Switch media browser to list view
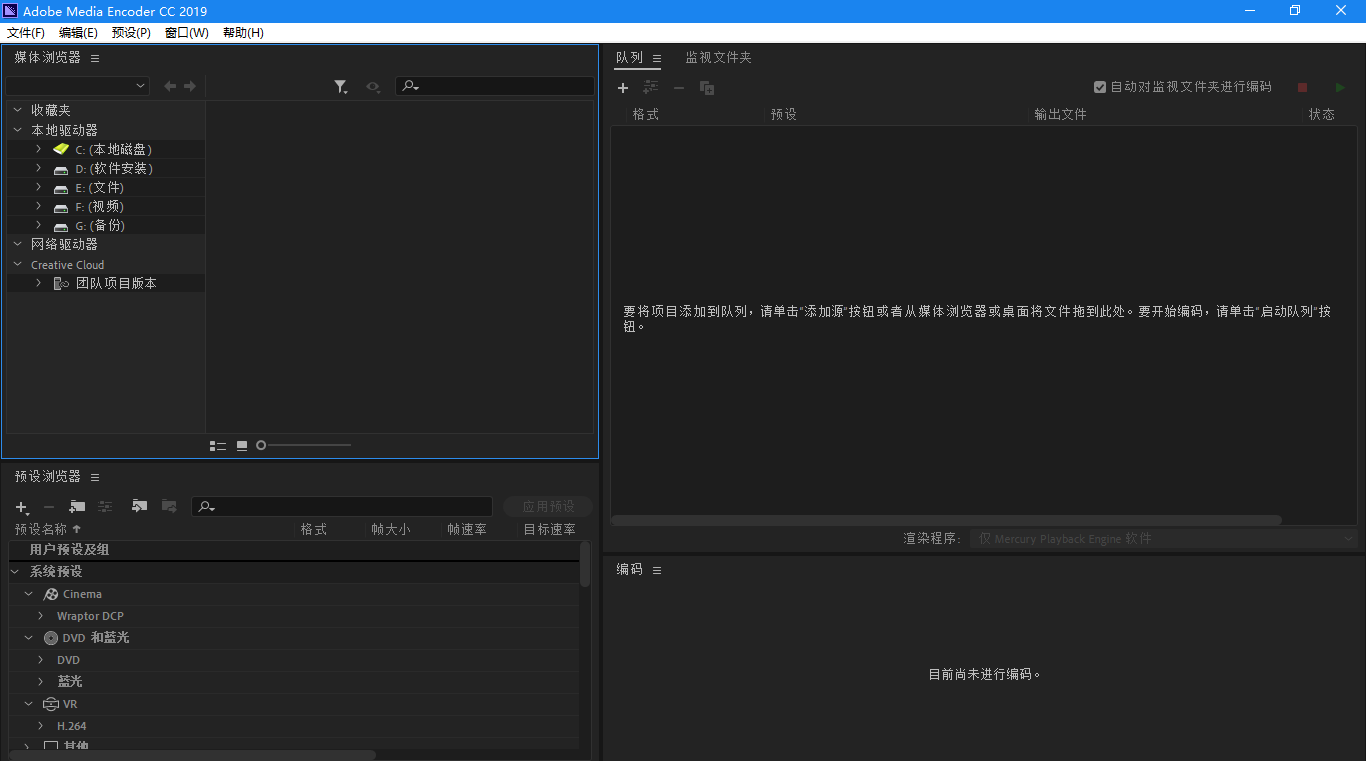Image resolution: width=1366 pixels, height=761 pixels. 218,446
